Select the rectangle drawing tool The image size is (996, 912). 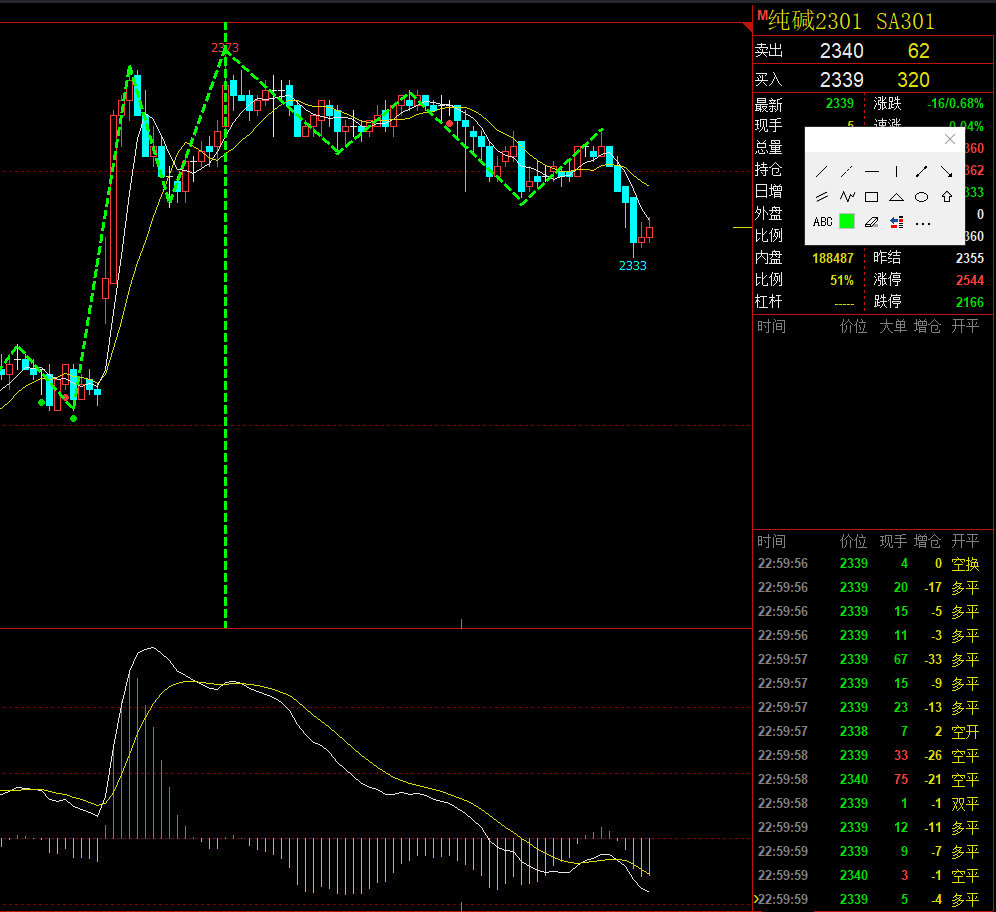click(x=872, y=197)
